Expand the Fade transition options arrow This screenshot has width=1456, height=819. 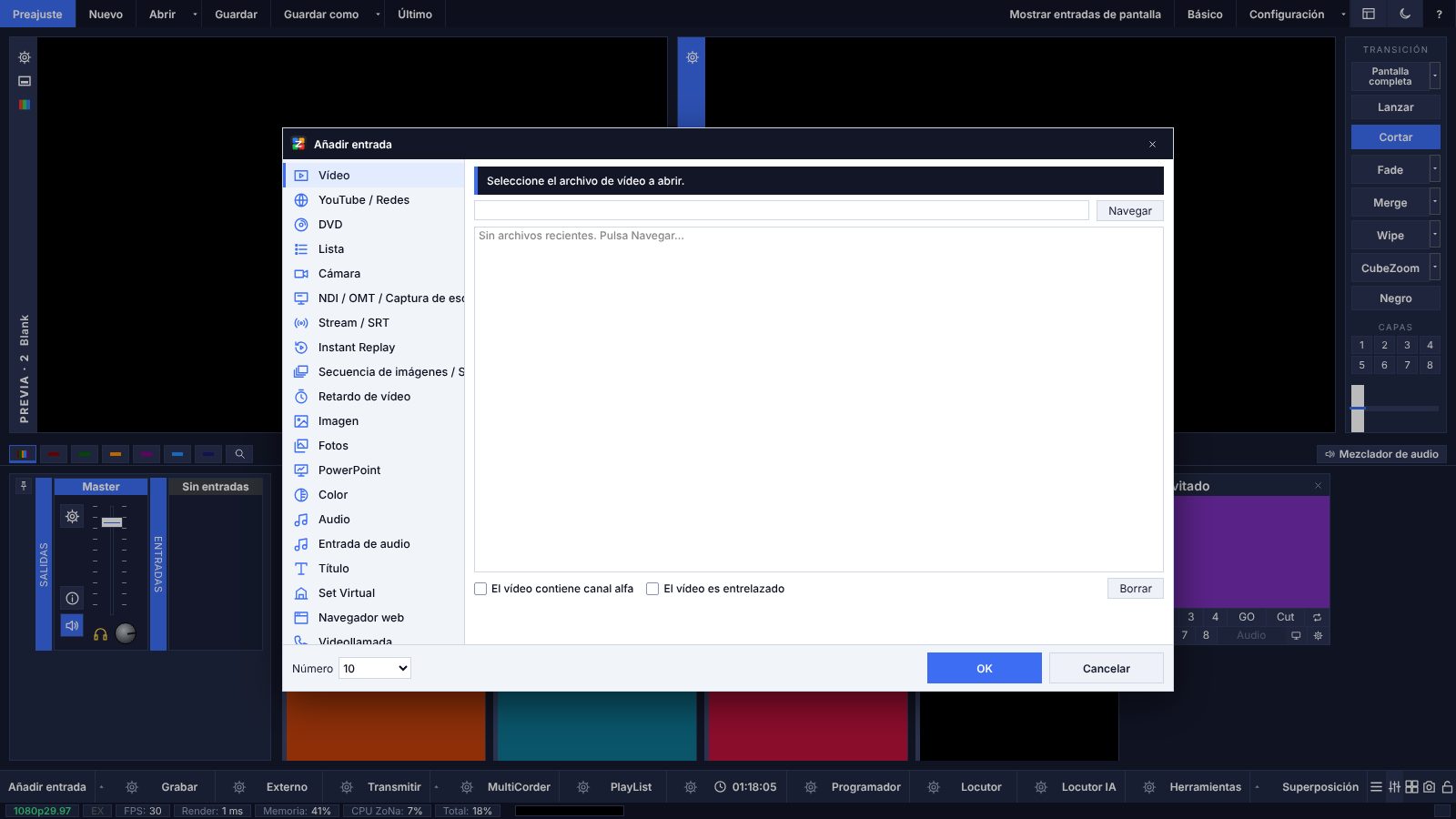(1435, 169)
